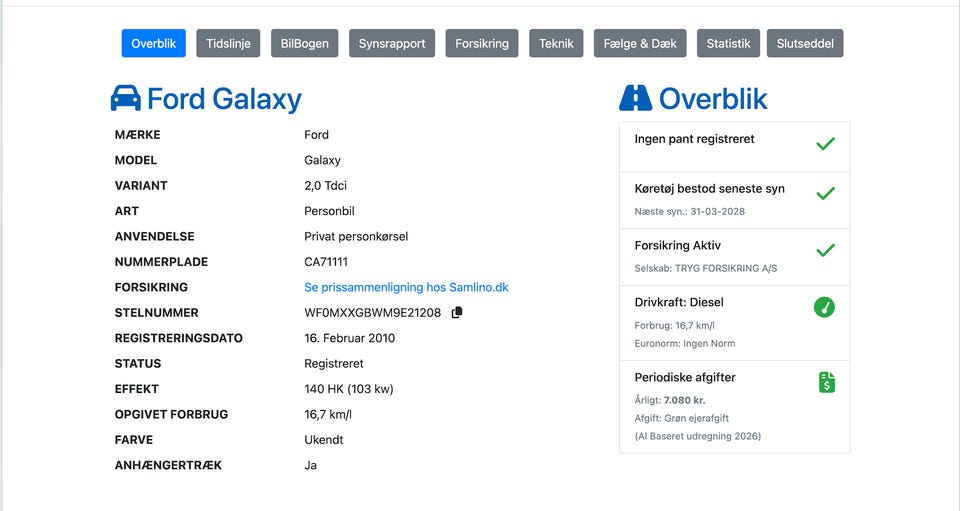Open the BilBogen tab
The width and height of the screenshot is (960, 511).
pos(304,43)
